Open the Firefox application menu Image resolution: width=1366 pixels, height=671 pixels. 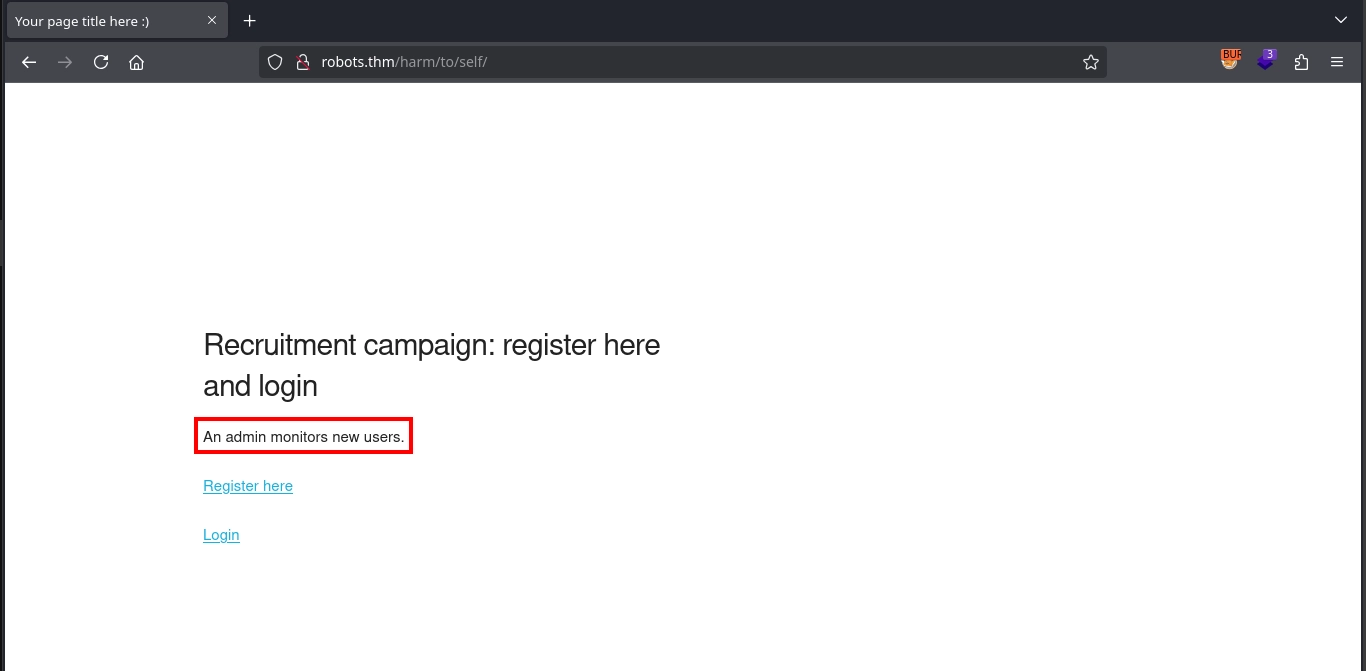[1337, 62]
